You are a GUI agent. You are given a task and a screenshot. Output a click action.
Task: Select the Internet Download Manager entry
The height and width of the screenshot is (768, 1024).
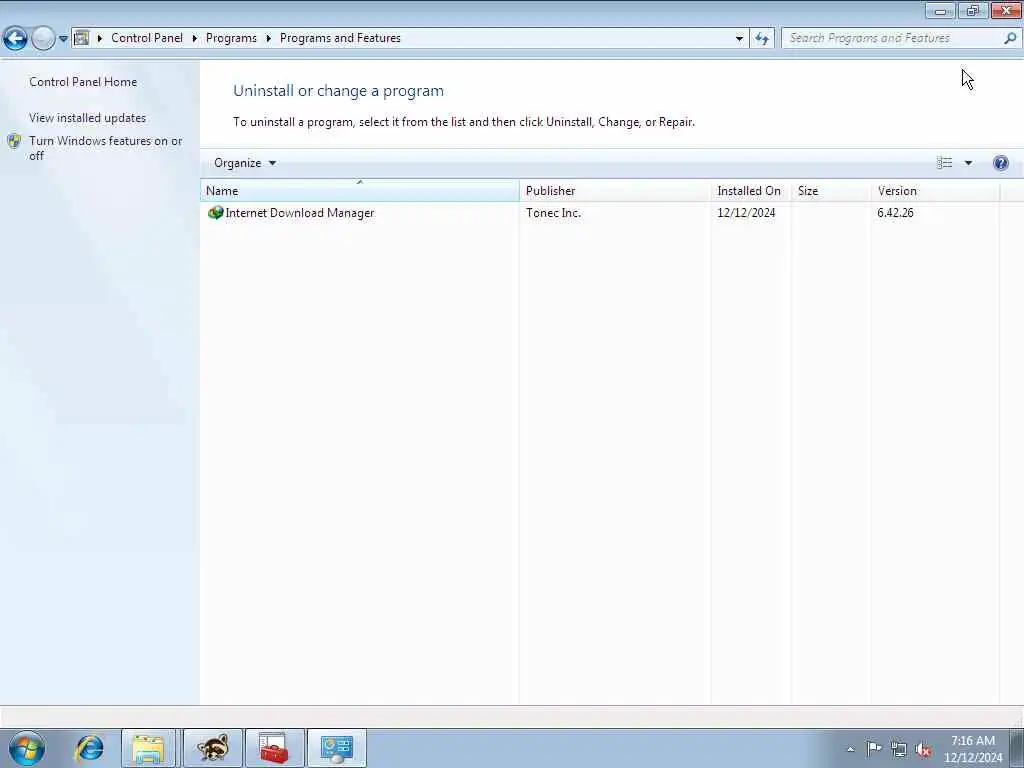click(x=300, y=213)
